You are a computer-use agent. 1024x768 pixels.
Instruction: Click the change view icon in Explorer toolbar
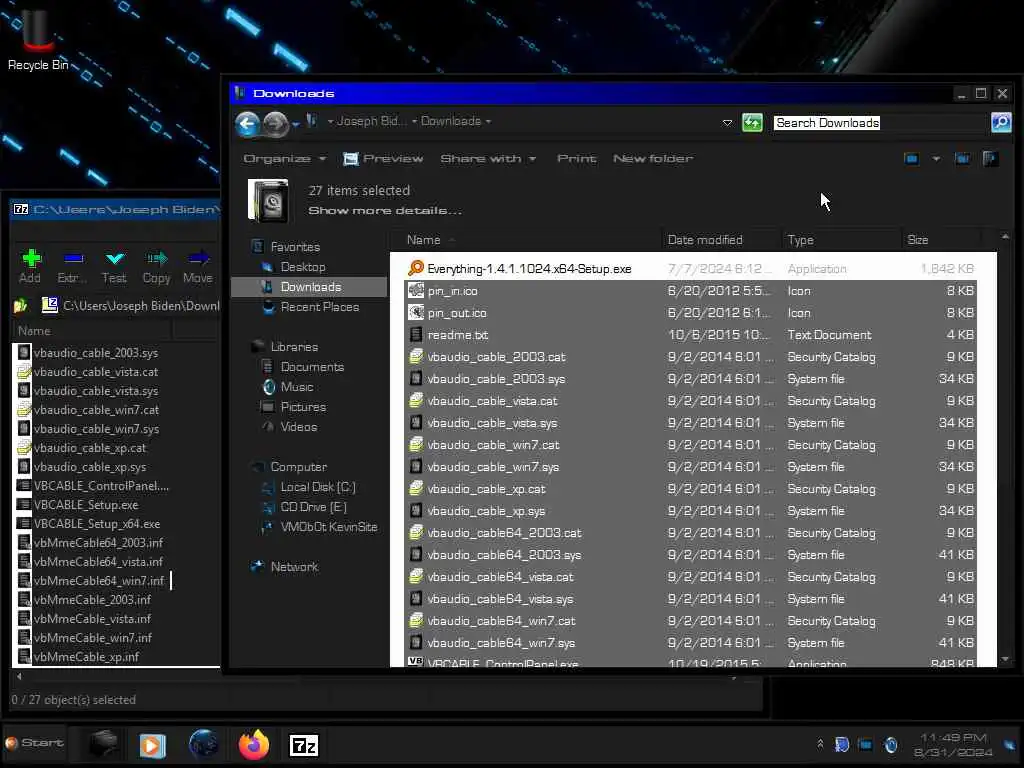point(912,159)
